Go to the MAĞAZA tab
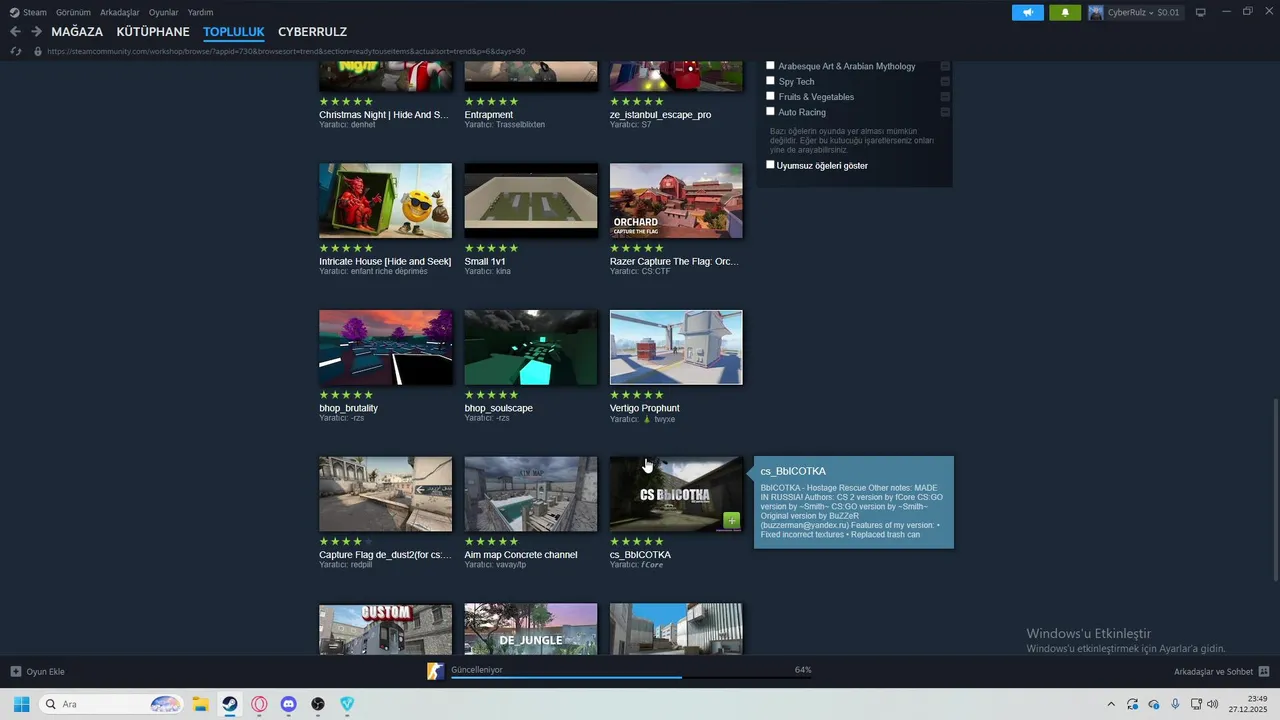Image resolution: width=1280 pixels, height=720 pixels. 77,32
